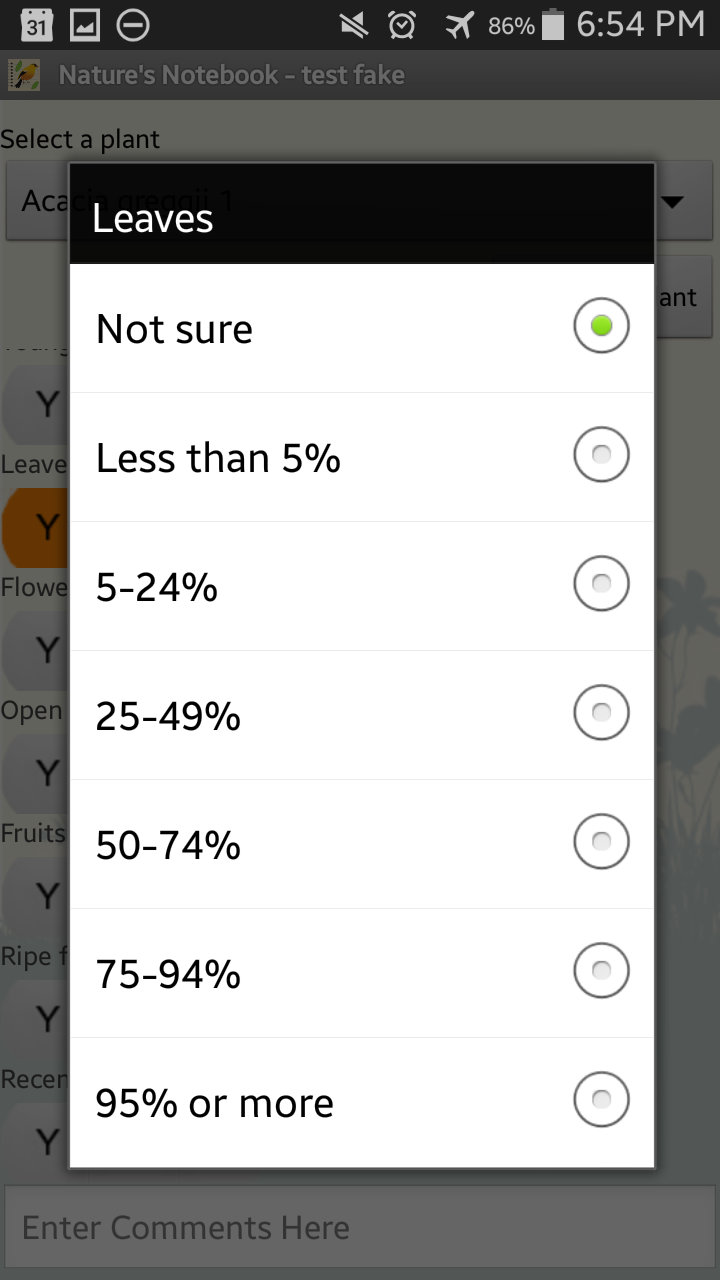Tap the Leaves dialog title bar
The height and width of the screenshot is (1280, 720).
362,217
